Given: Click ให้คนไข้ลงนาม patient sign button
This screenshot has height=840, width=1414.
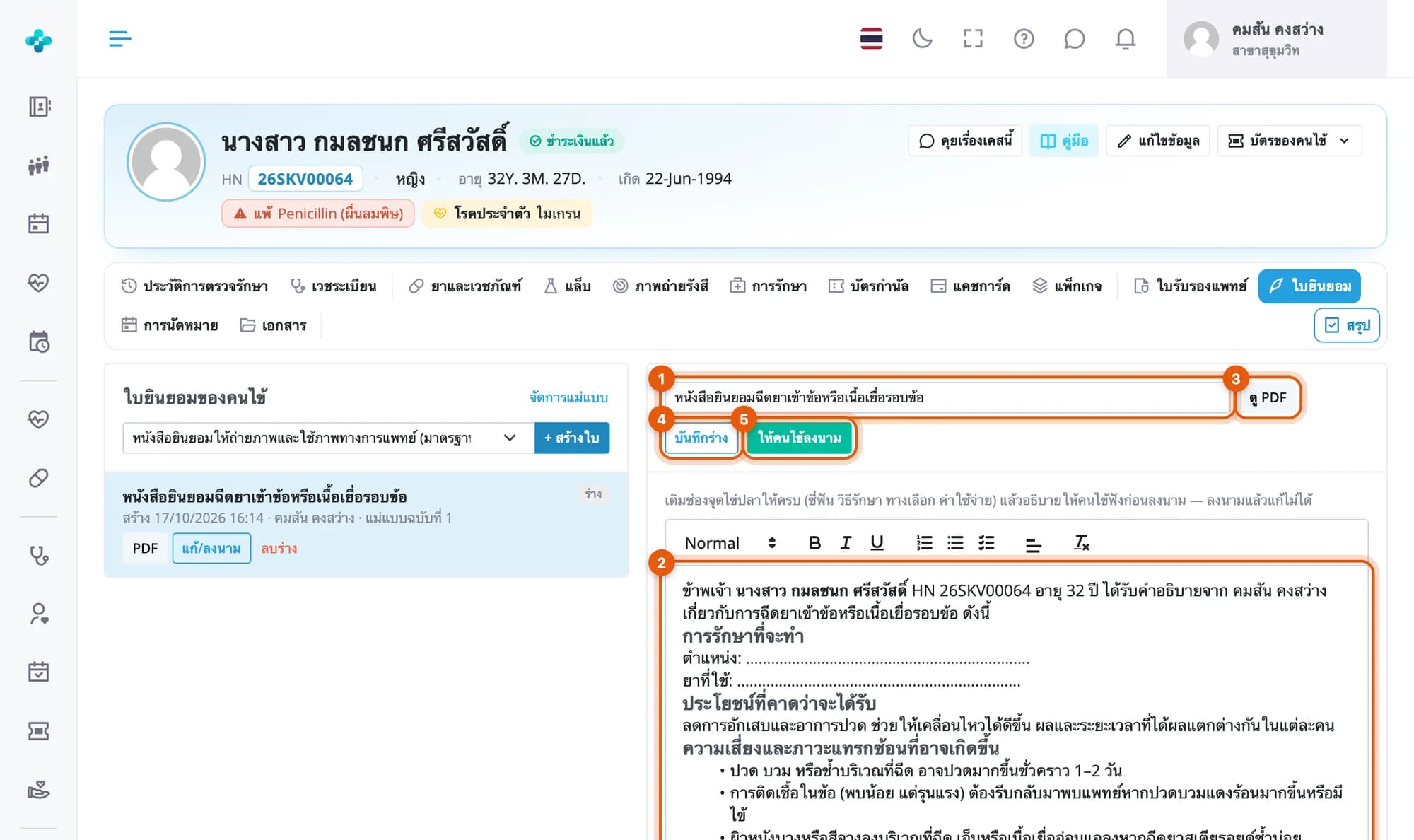Looking at the screenshot, I should click(799, 438).
